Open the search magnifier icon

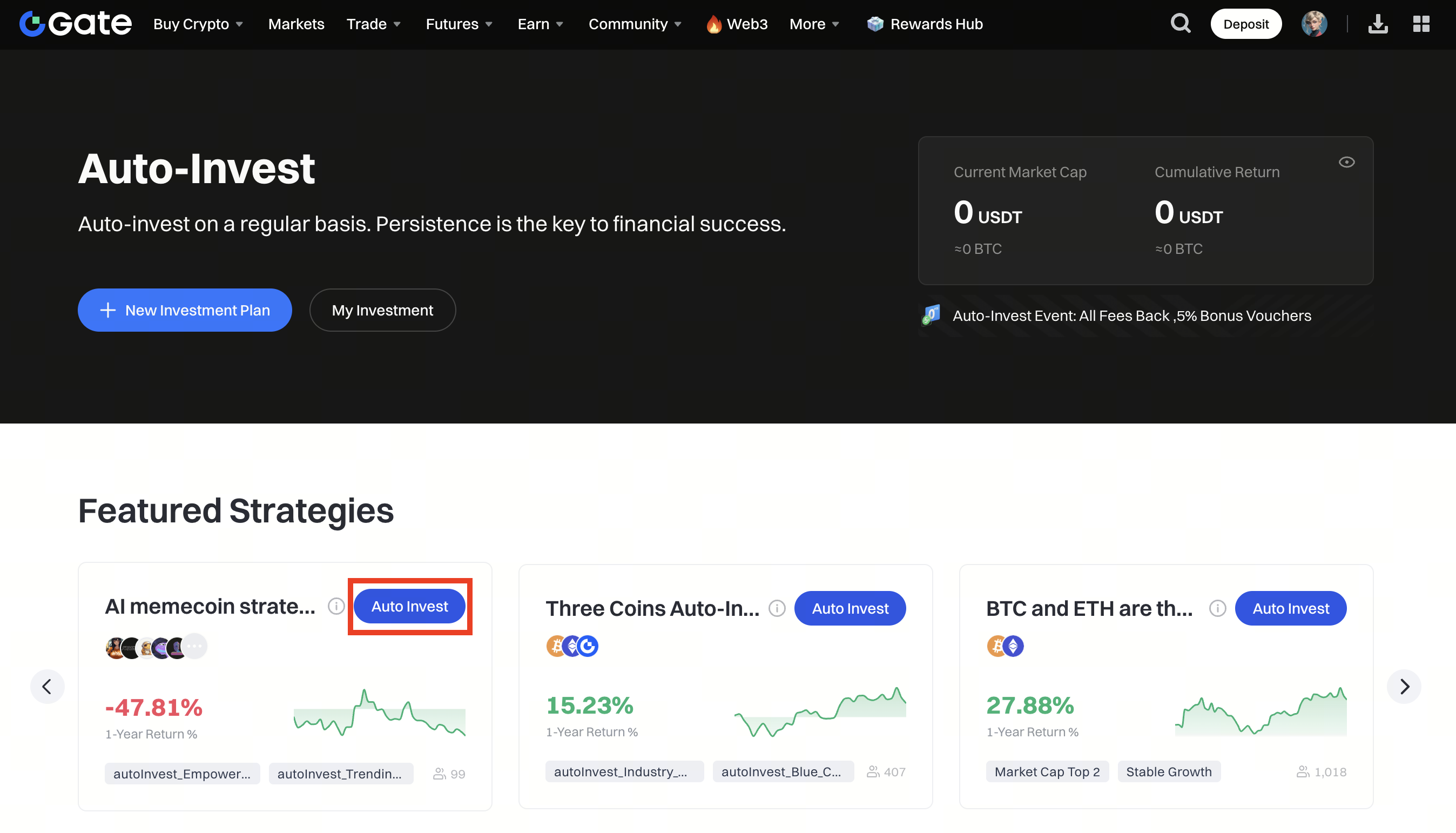(x=1181, y=24)
